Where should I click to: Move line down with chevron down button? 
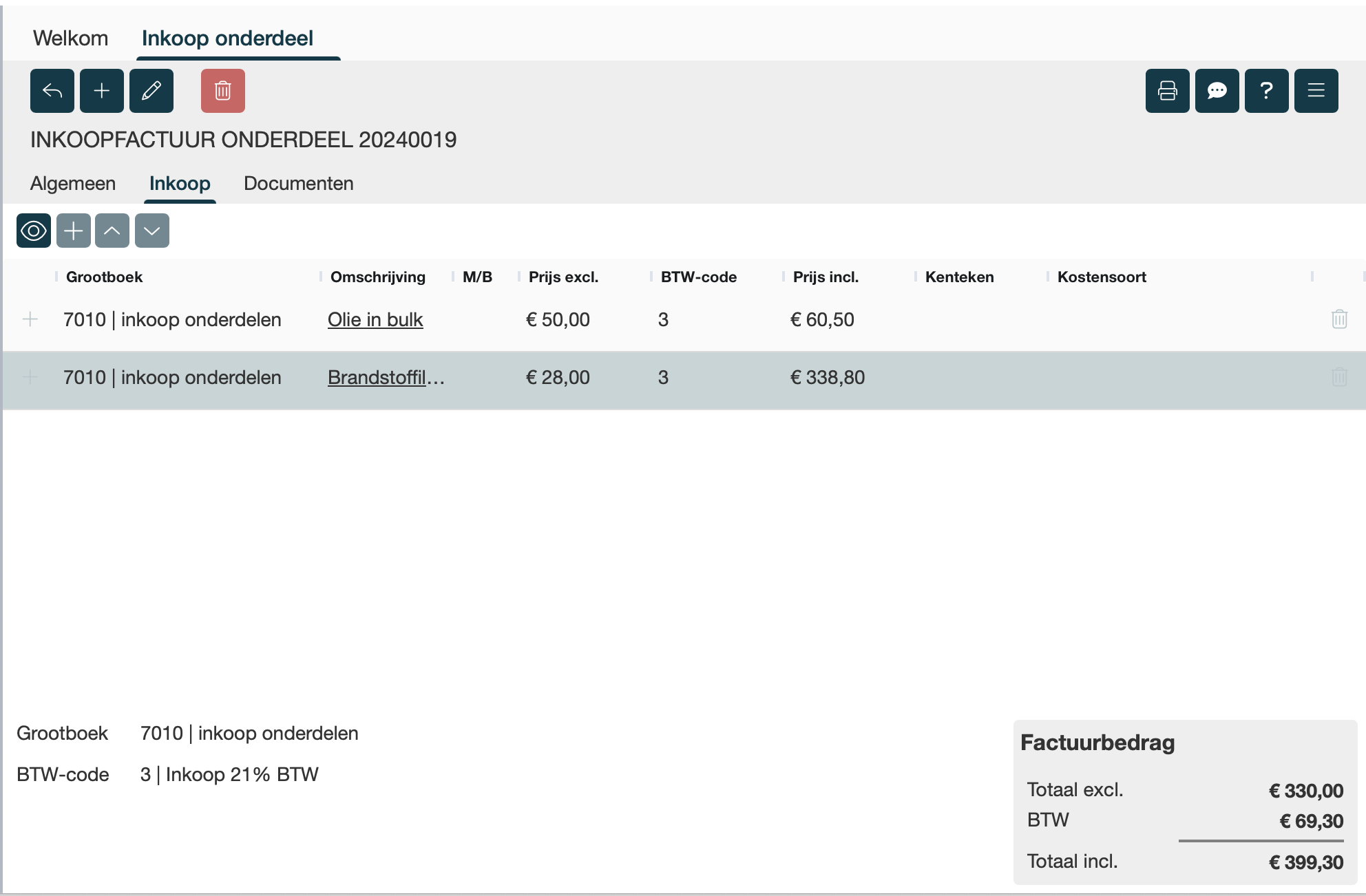[x=152, y=231]
